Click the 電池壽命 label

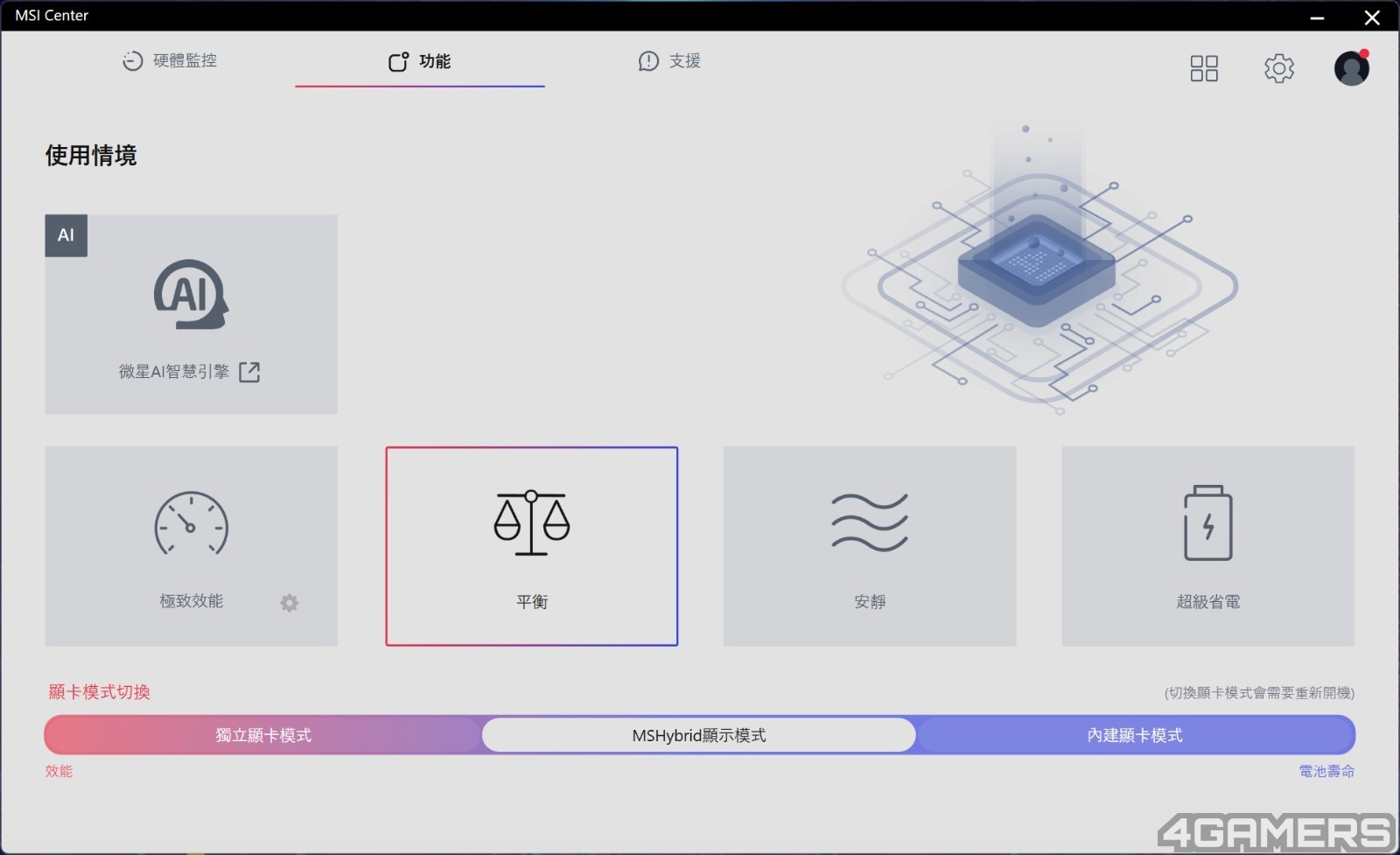point(1326,771)
